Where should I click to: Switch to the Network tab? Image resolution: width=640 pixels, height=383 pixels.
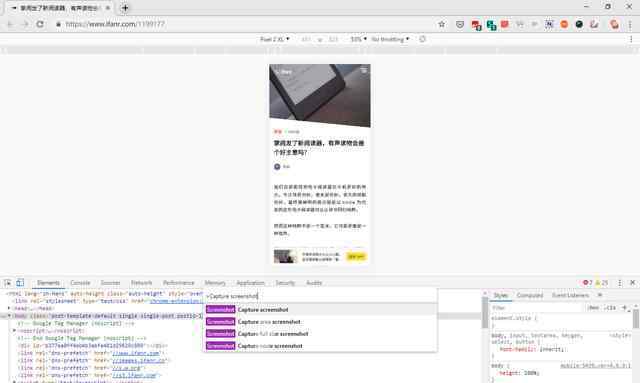(x=141, y=283)
